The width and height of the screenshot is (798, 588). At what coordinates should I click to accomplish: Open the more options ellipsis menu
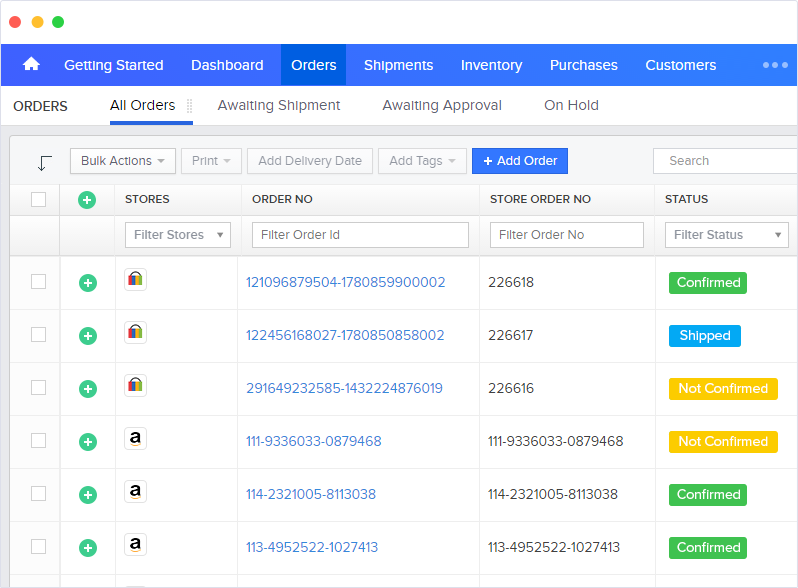[x=775, y=65]
